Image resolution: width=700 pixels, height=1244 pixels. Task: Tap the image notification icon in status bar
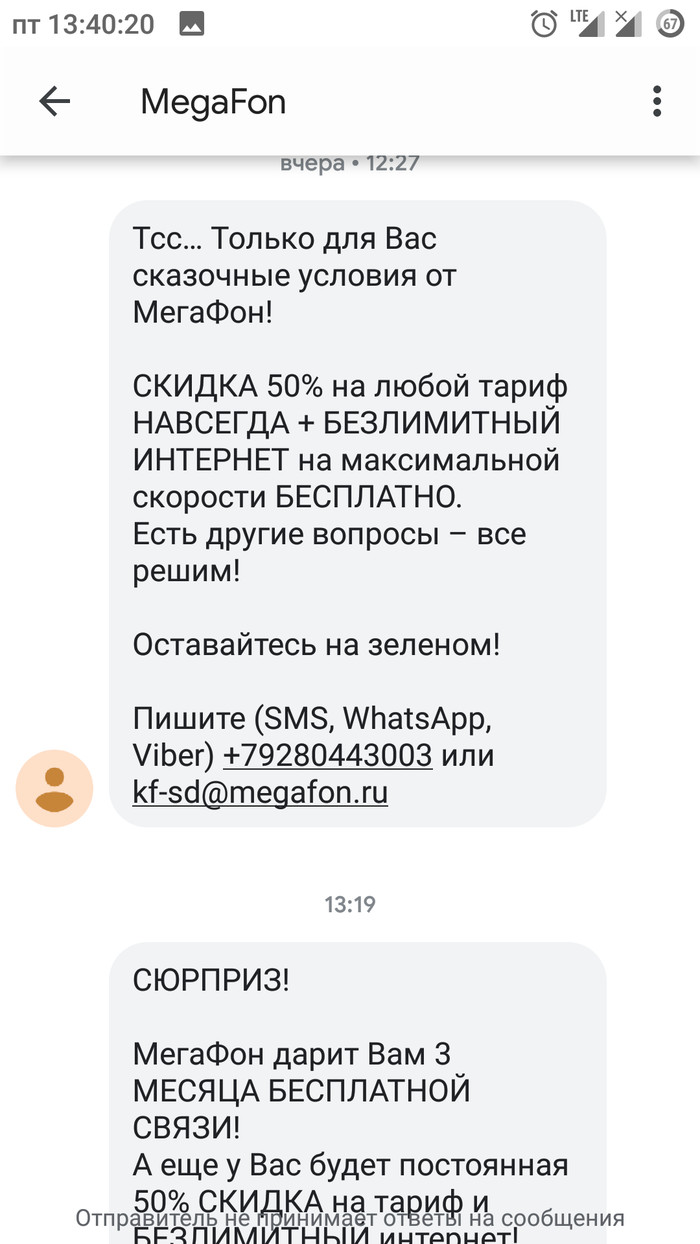(193, 23)
